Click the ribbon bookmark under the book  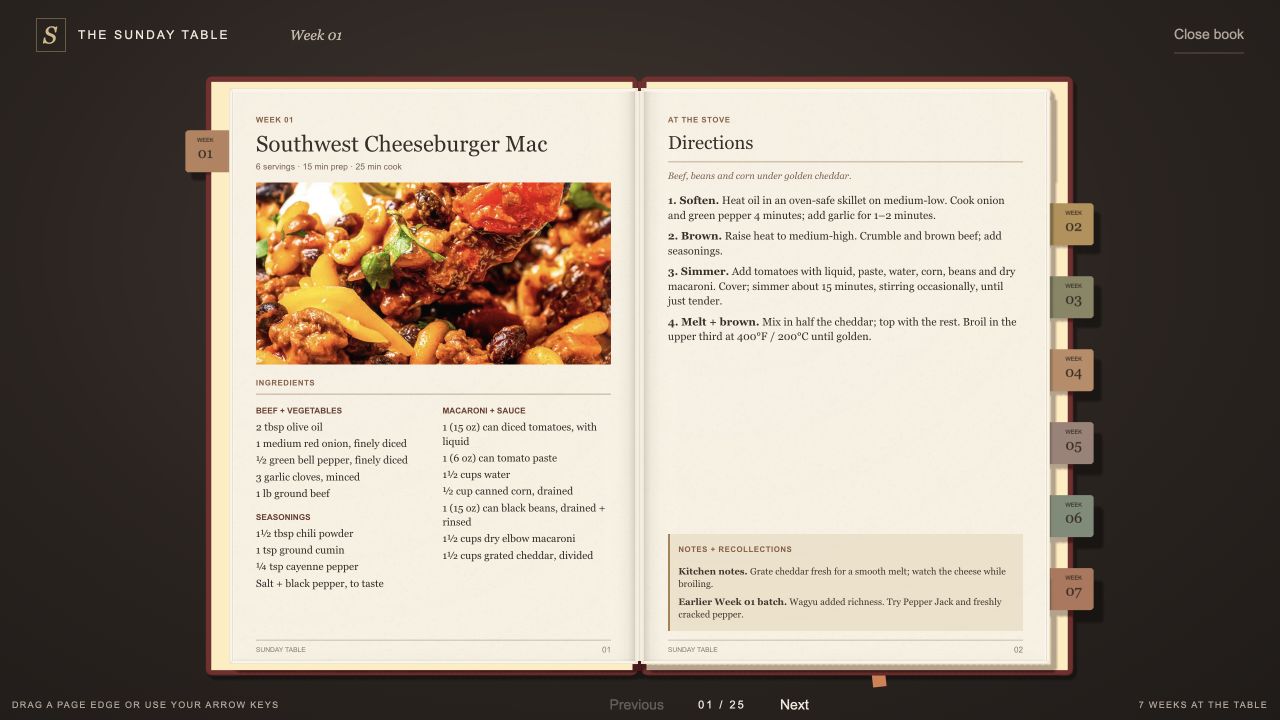point(879,681)
